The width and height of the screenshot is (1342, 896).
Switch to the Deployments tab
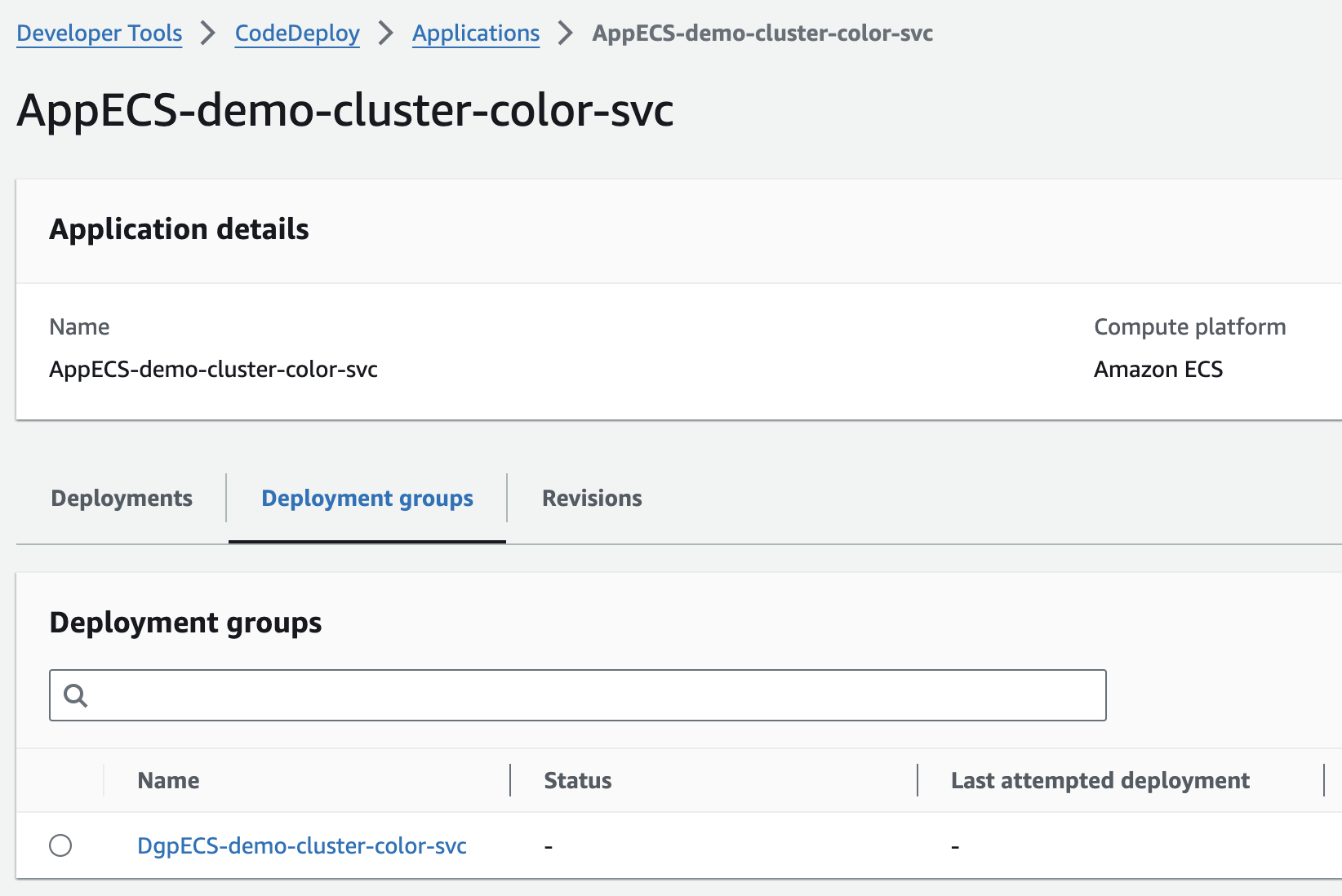click(x=122, y=498)
